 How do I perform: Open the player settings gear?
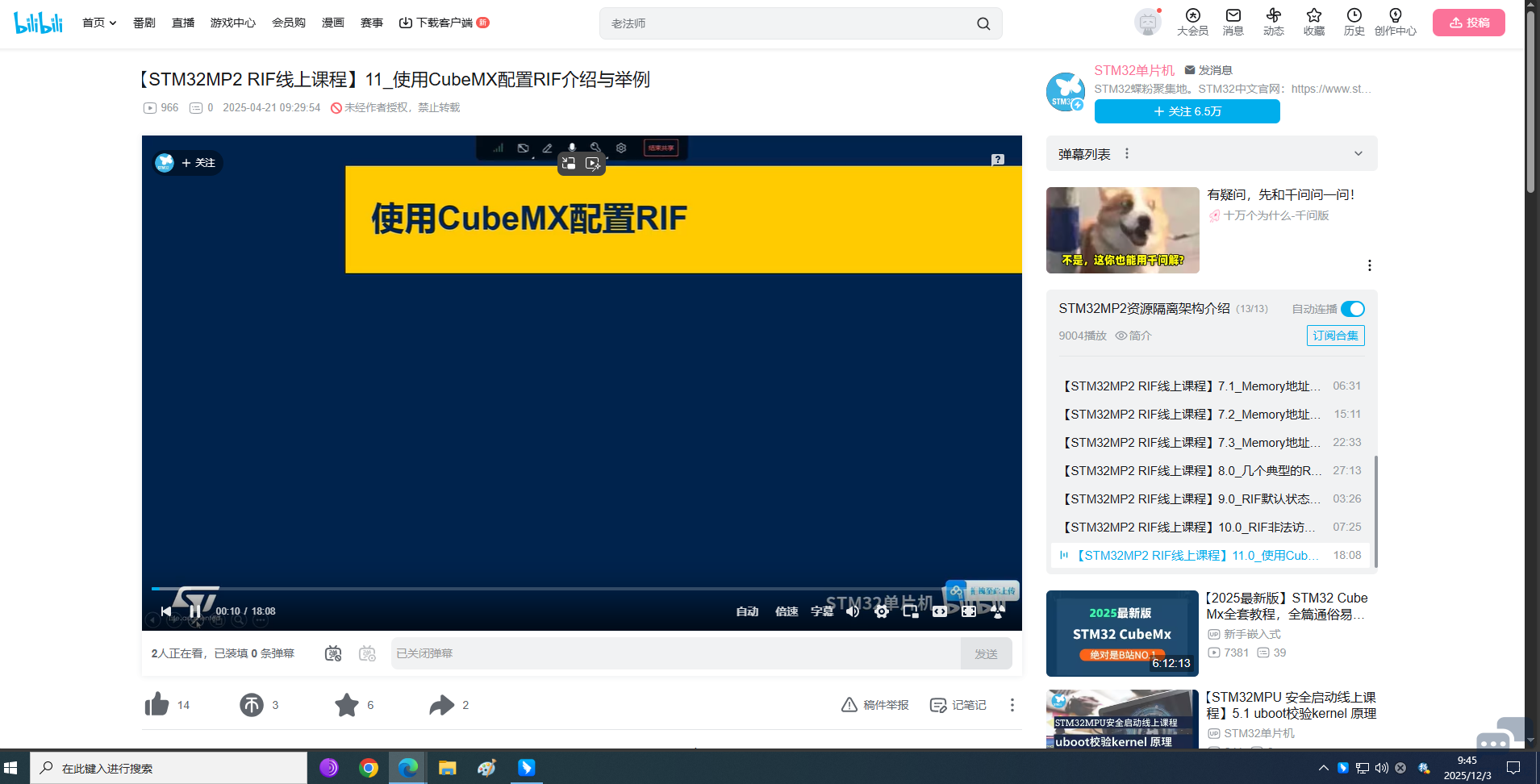coord(881,611)
